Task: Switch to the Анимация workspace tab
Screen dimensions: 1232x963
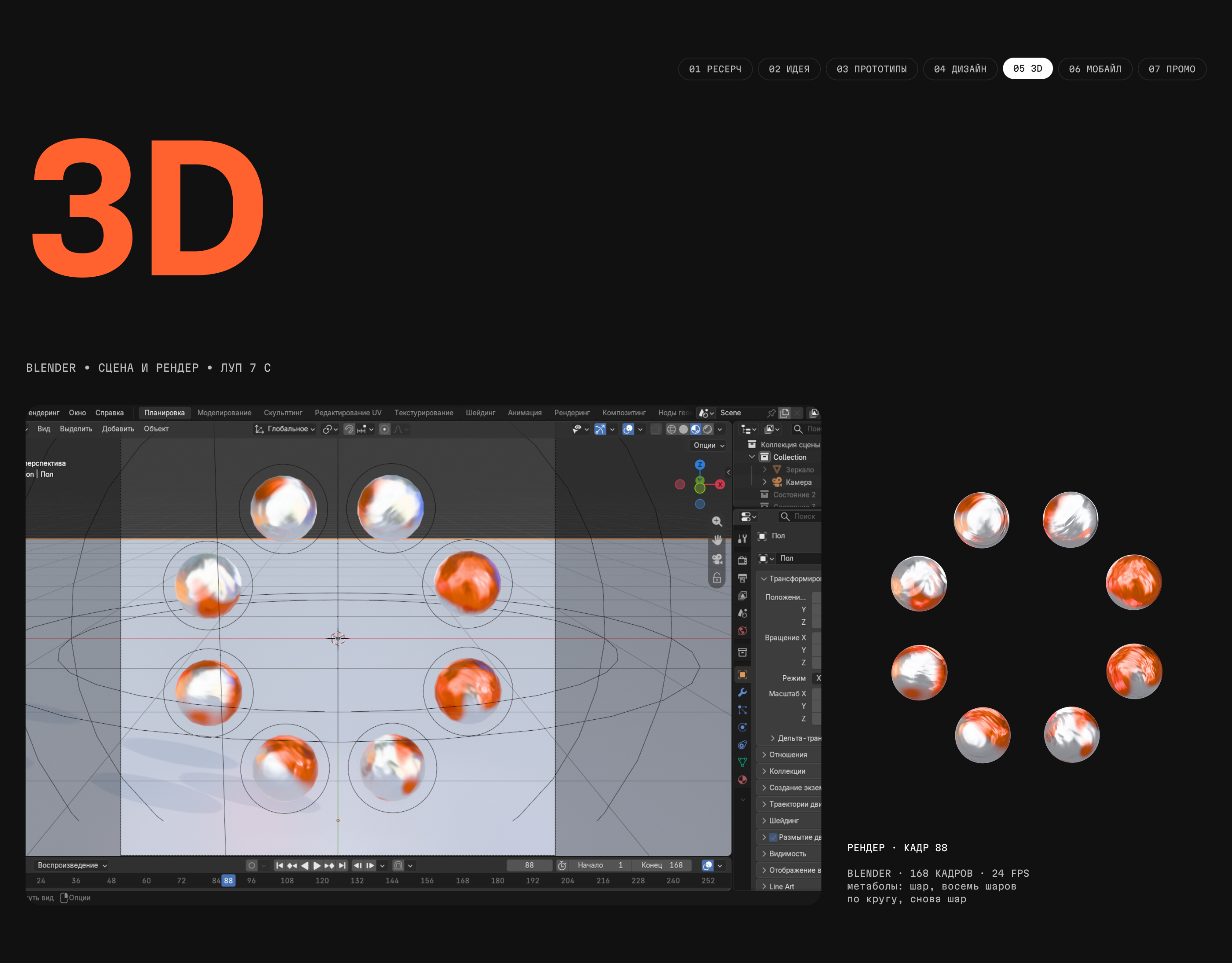Action: pos(524,413)
